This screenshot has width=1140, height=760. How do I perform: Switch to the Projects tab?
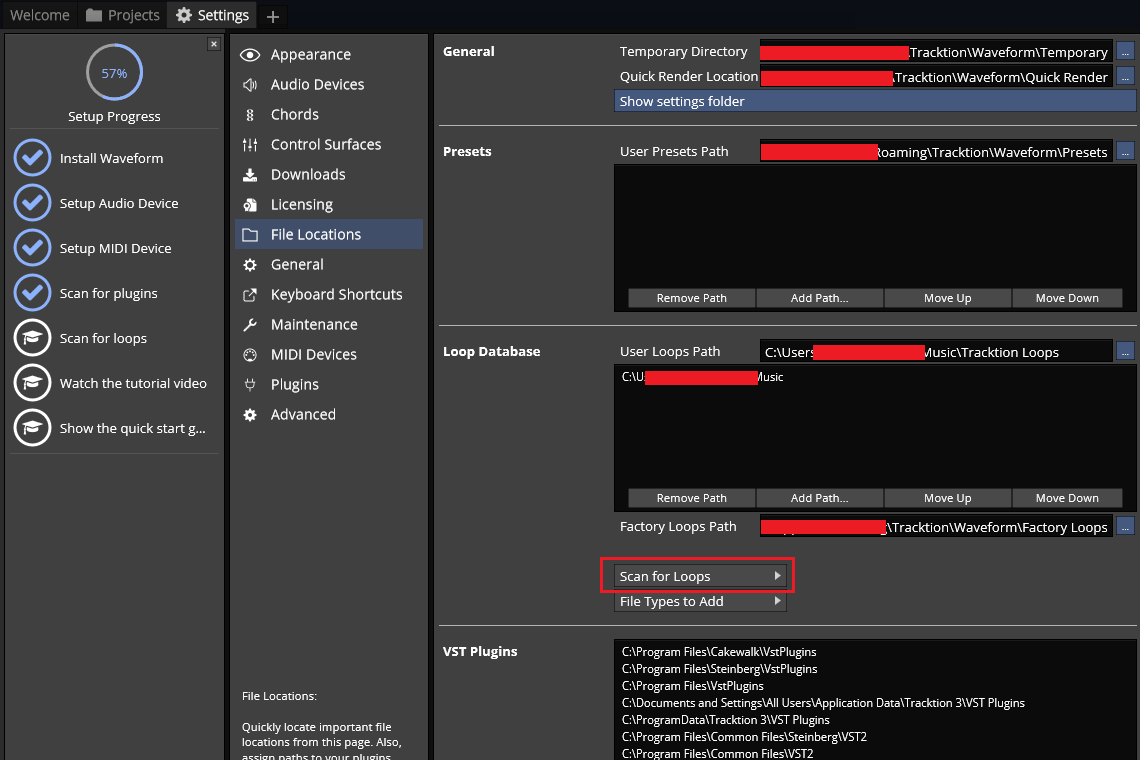122,15
